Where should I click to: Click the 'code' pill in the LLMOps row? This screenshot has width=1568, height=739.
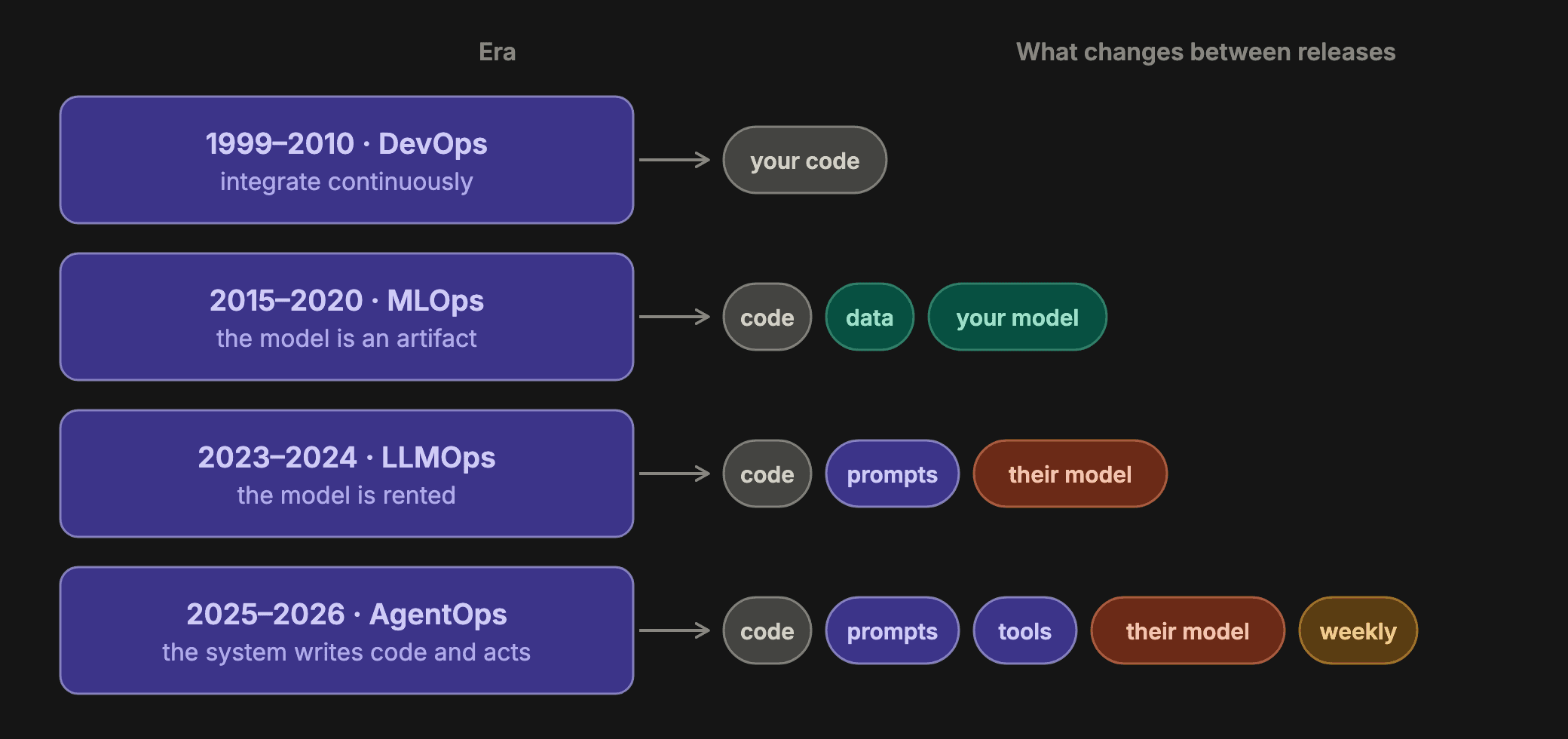767,474
